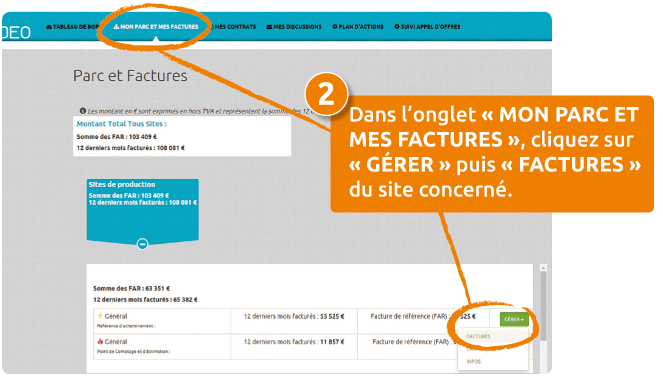Click '12 derniers mois facturés : 65 382 €'

(x=145, y=299)
